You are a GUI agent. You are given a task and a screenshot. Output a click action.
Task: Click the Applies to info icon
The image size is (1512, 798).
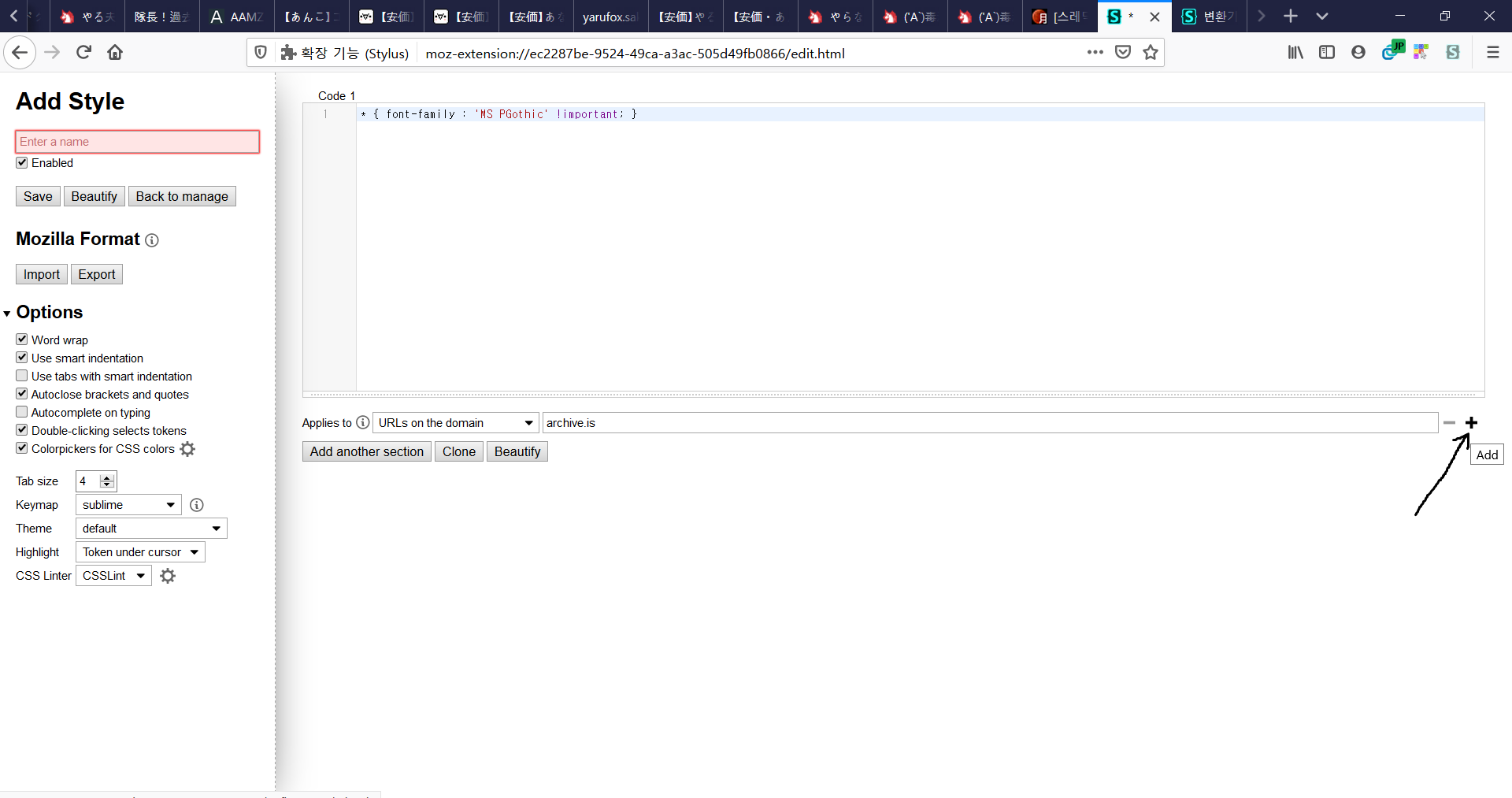(x=362, y=423)
